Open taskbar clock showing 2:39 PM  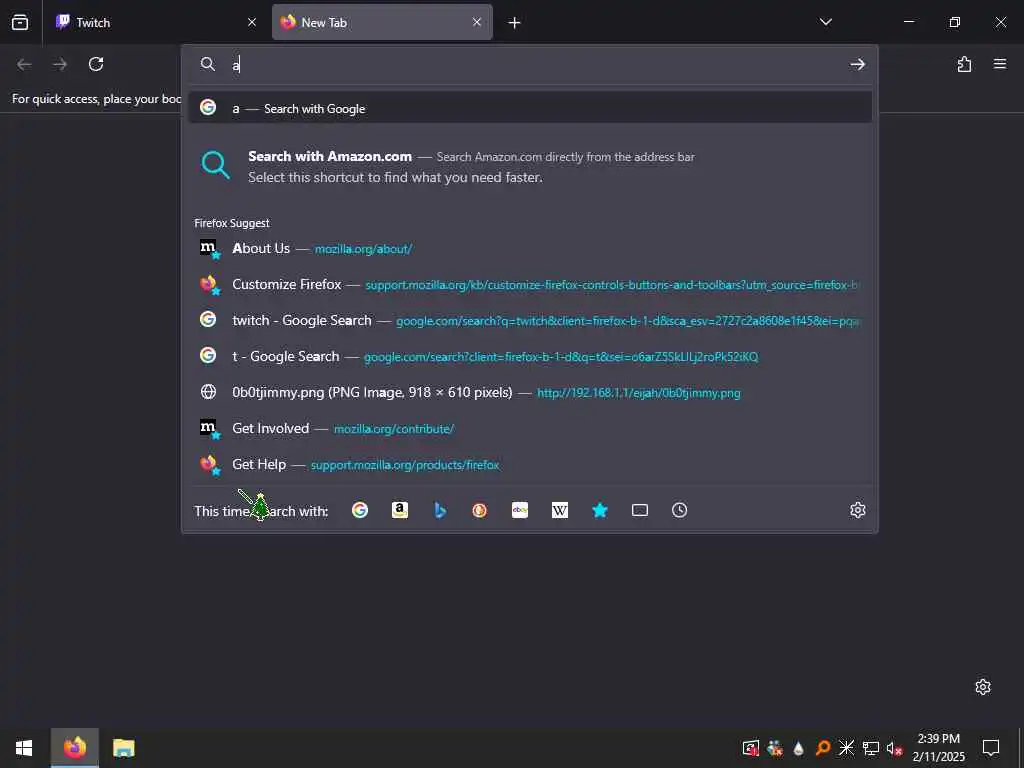[x=938, y=748]
